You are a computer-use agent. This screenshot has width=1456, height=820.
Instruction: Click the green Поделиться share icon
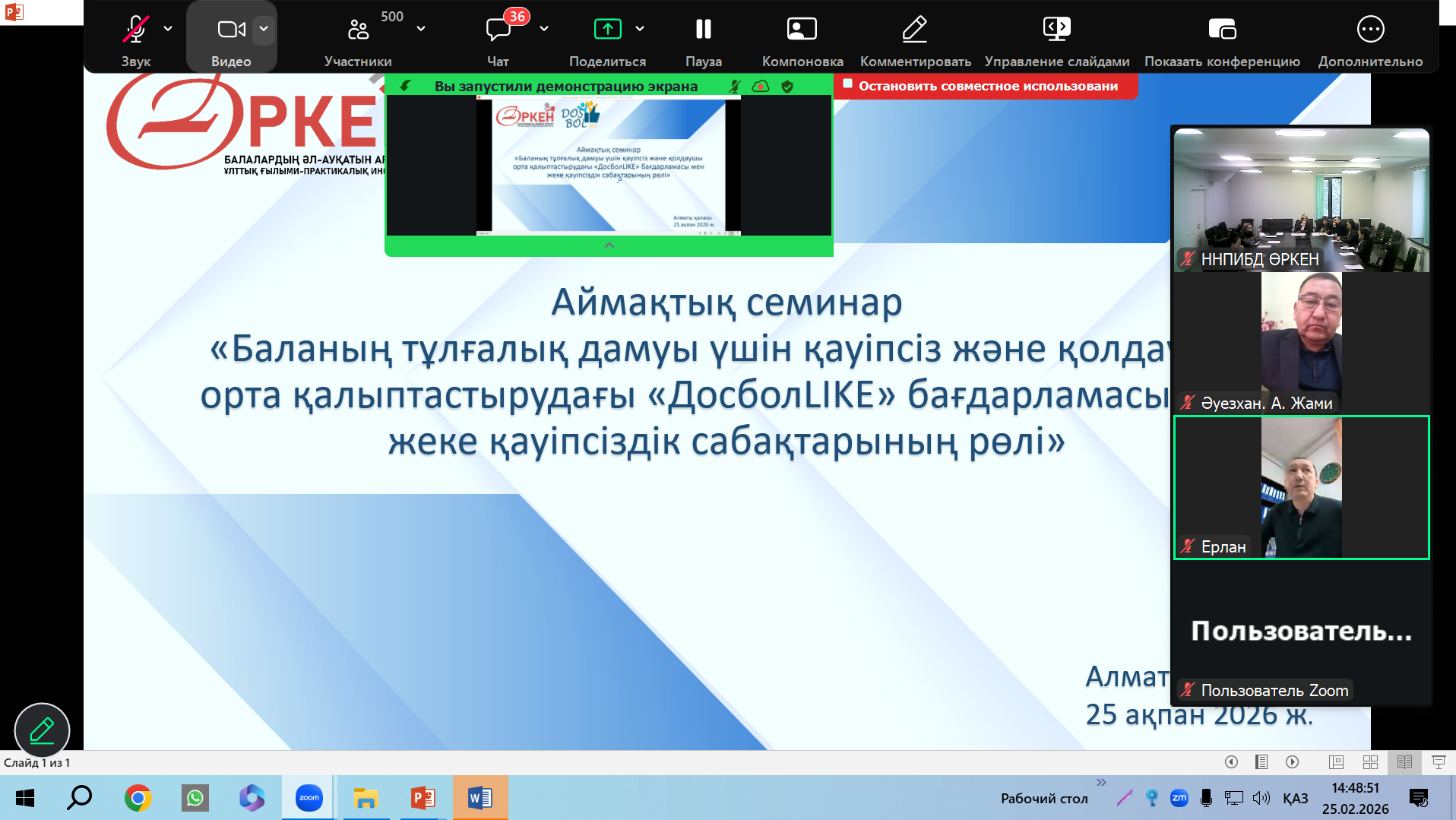608,29
